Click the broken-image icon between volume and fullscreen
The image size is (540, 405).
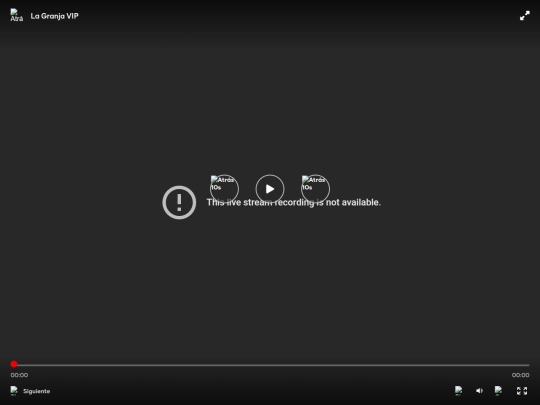(x=498, y=391)
